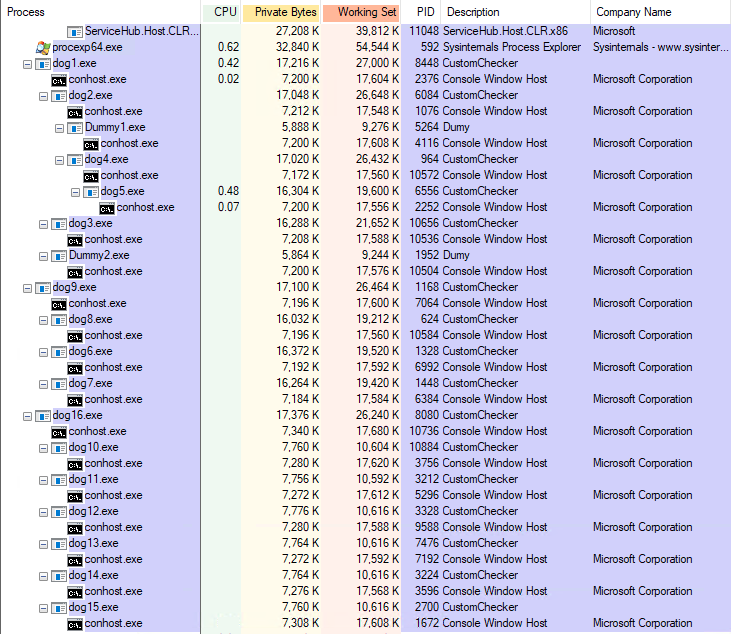736x634 pixels.
Task: Click the dog2.exe window icon
Action: click(59, 96)
